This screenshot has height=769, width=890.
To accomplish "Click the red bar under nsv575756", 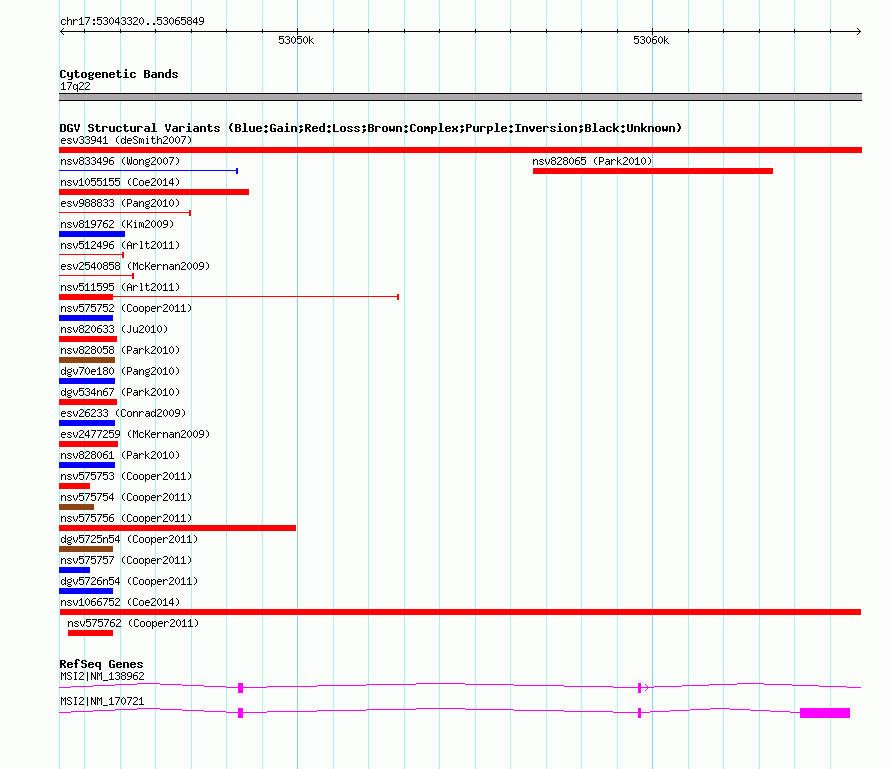I will [x=178, y=528].
